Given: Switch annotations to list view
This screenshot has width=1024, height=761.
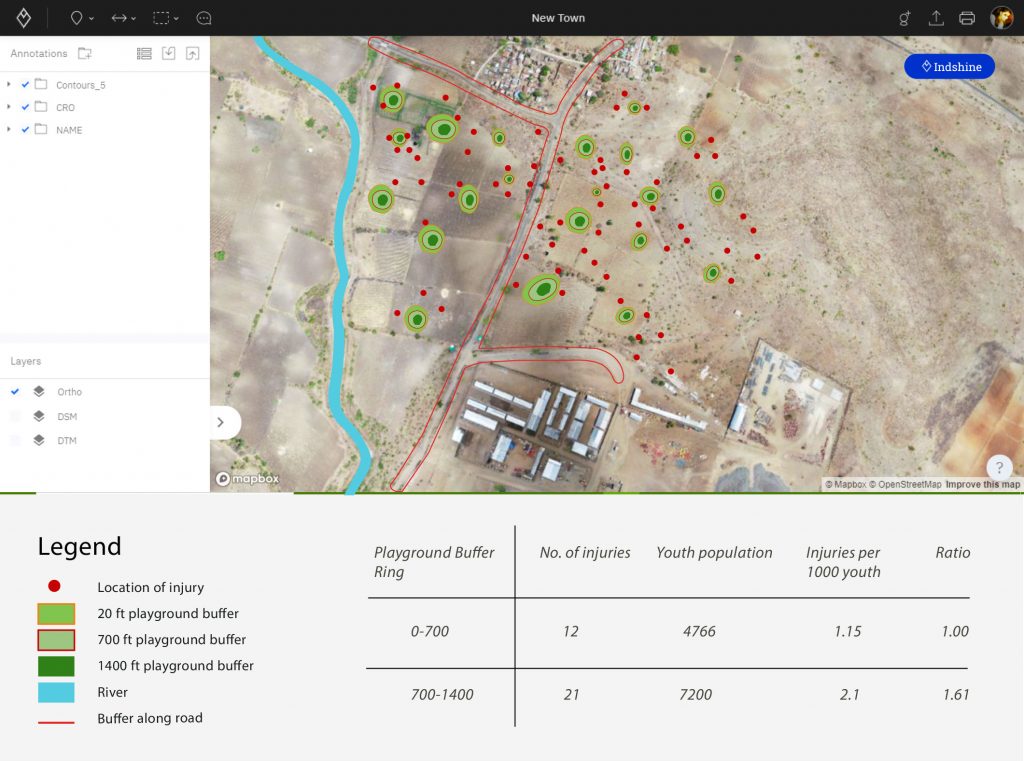Looking at the screenshot, I should (x=144, y=53).
